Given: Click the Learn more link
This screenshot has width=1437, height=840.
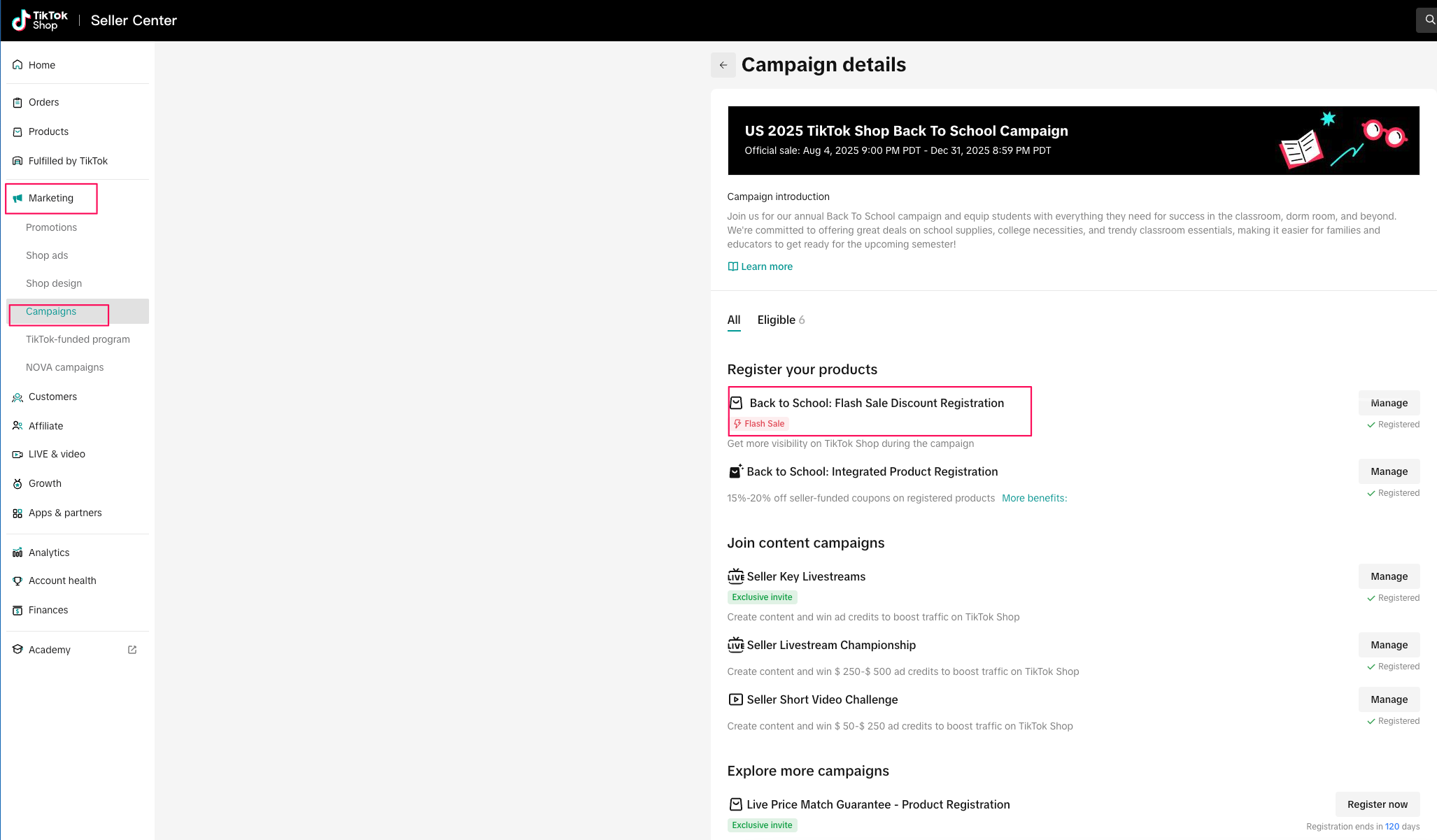Looking at the screenshot, I should coord(766,266).
